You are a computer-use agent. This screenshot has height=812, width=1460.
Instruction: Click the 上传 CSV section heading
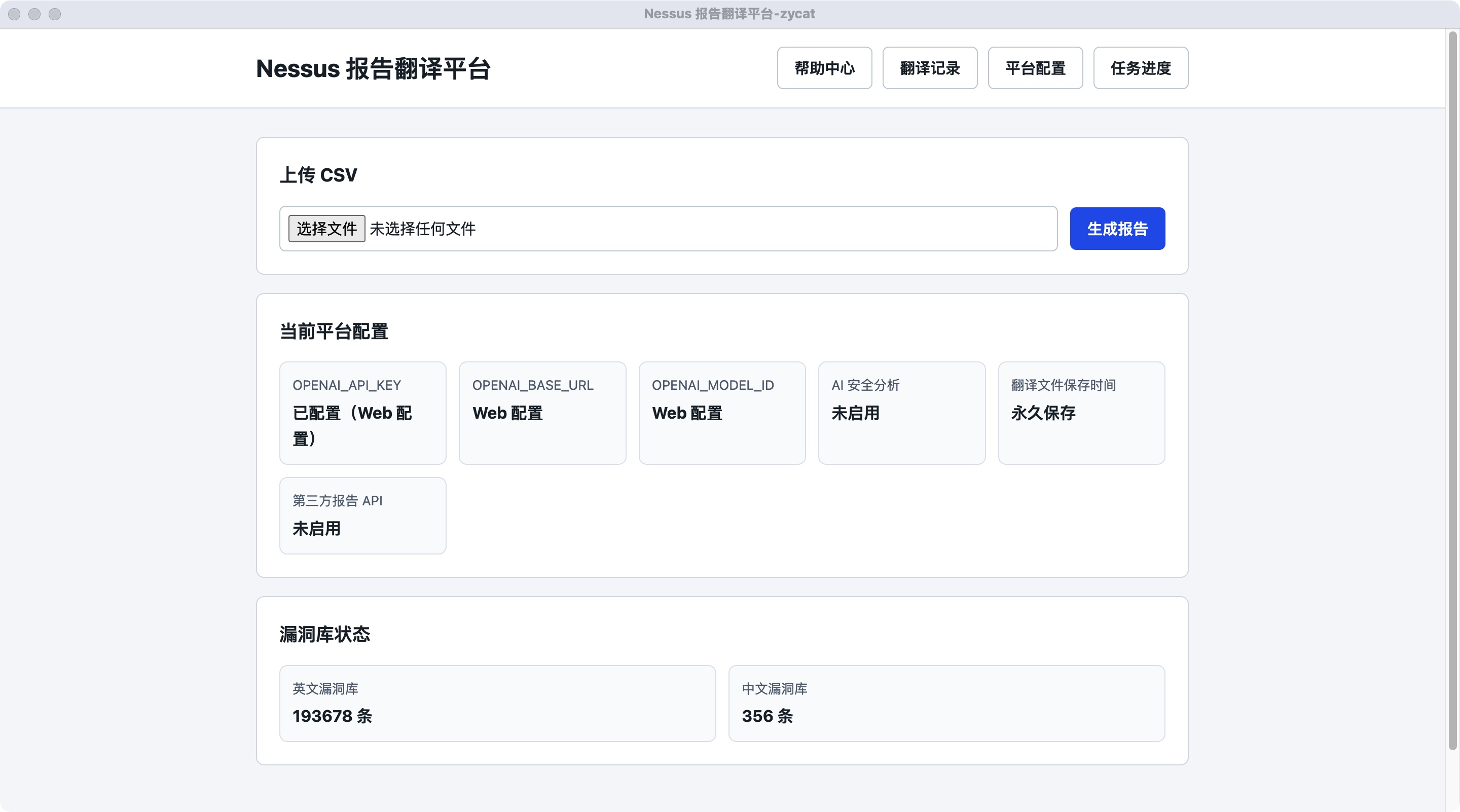click(318, 174)
